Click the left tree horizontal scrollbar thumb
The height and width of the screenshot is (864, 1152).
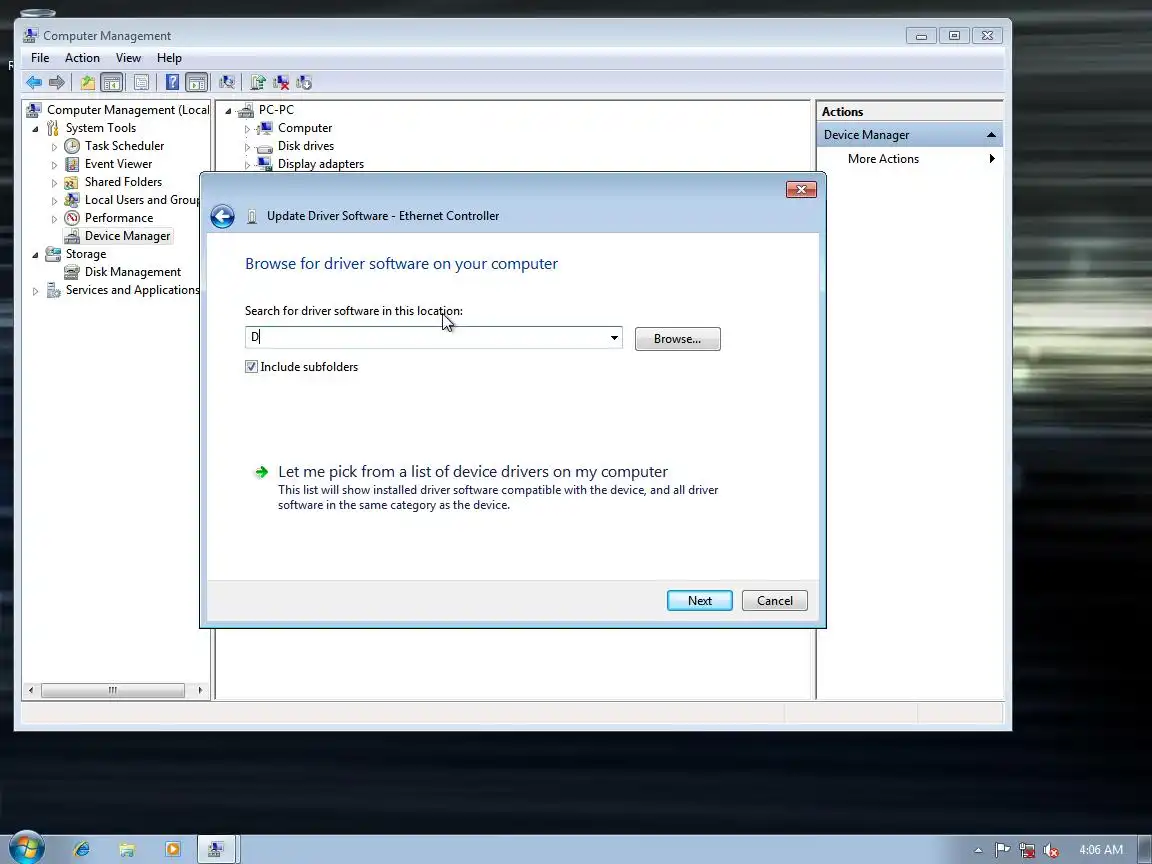112,691
